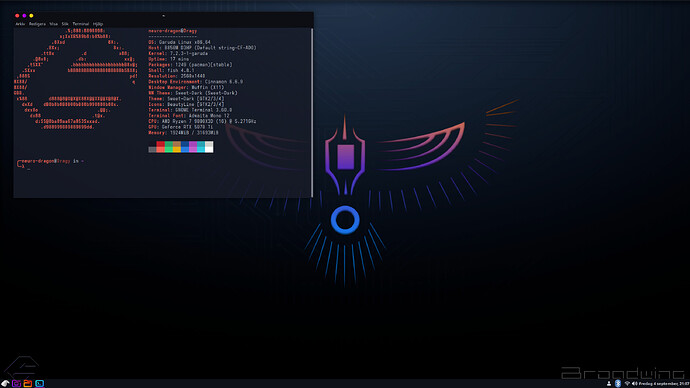Click the 'Kernel' info line
The image size is (690, 388).
coord(178,53)
